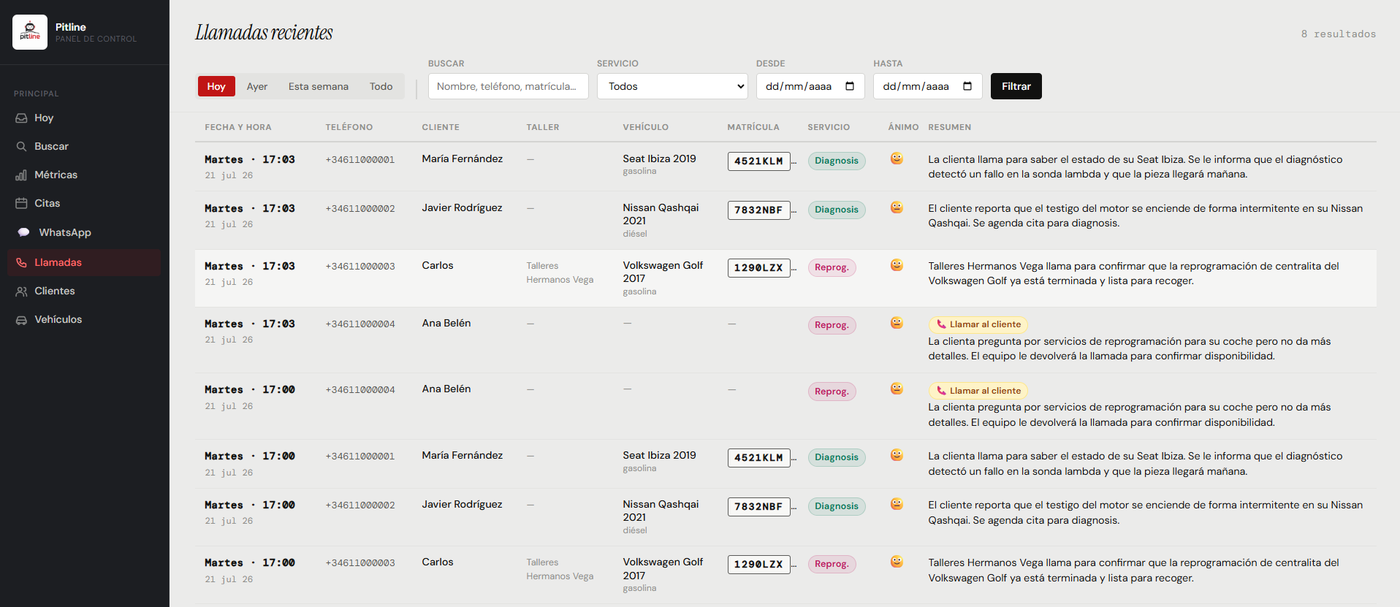Click phone number +34611000001 in 17:03 row

click(x=360, y=159)
